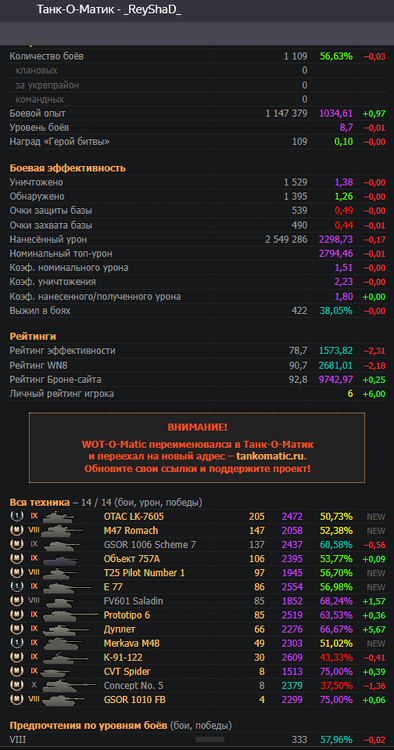Open the K-91-122 tank name
Image resolution: width=394 pixels, height=750 pixels.
123,657
